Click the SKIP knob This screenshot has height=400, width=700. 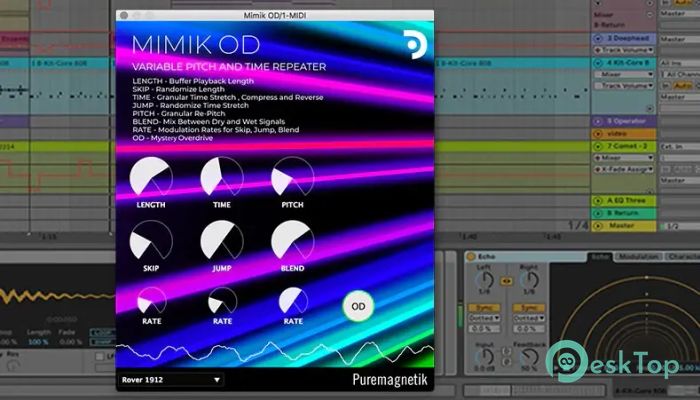(x=151, y=240)
